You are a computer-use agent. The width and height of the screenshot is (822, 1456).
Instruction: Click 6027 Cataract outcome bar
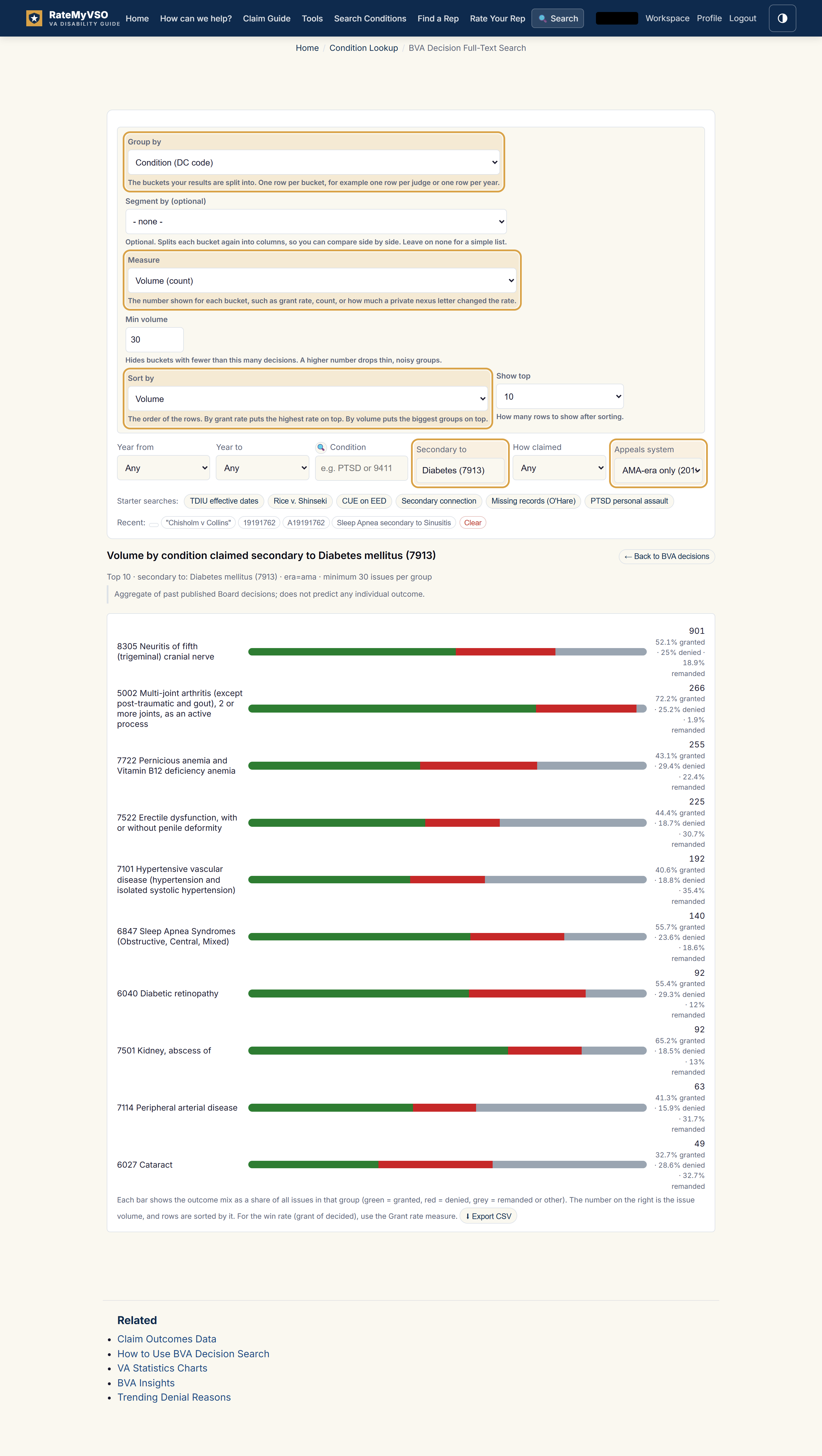coord(448,1164)
